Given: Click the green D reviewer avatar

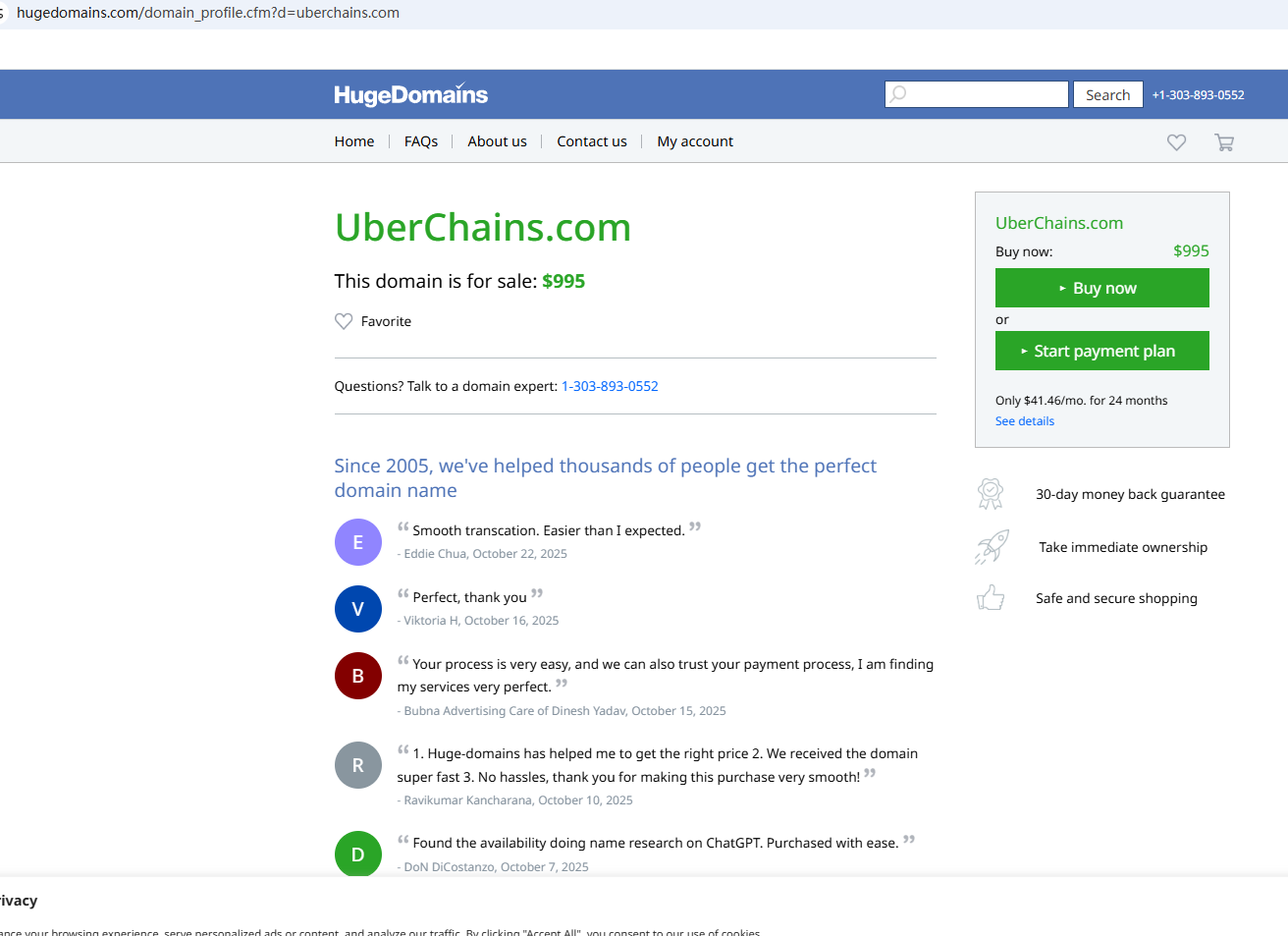Looking at the screenshot, I should [358, 853].
